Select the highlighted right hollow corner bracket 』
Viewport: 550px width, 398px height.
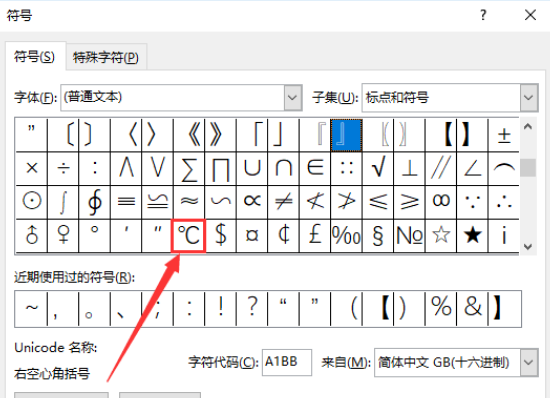tap(346, 135)
